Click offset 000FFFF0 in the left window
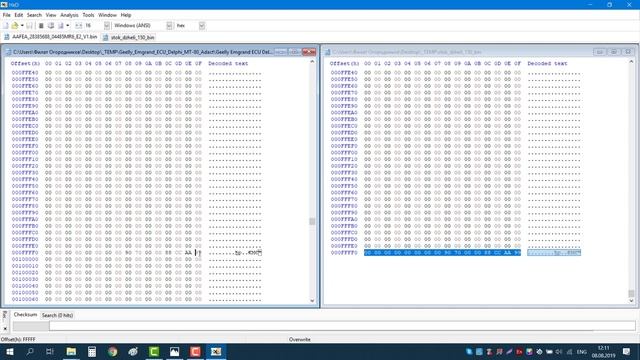640x360 pixels. point(25,253)
